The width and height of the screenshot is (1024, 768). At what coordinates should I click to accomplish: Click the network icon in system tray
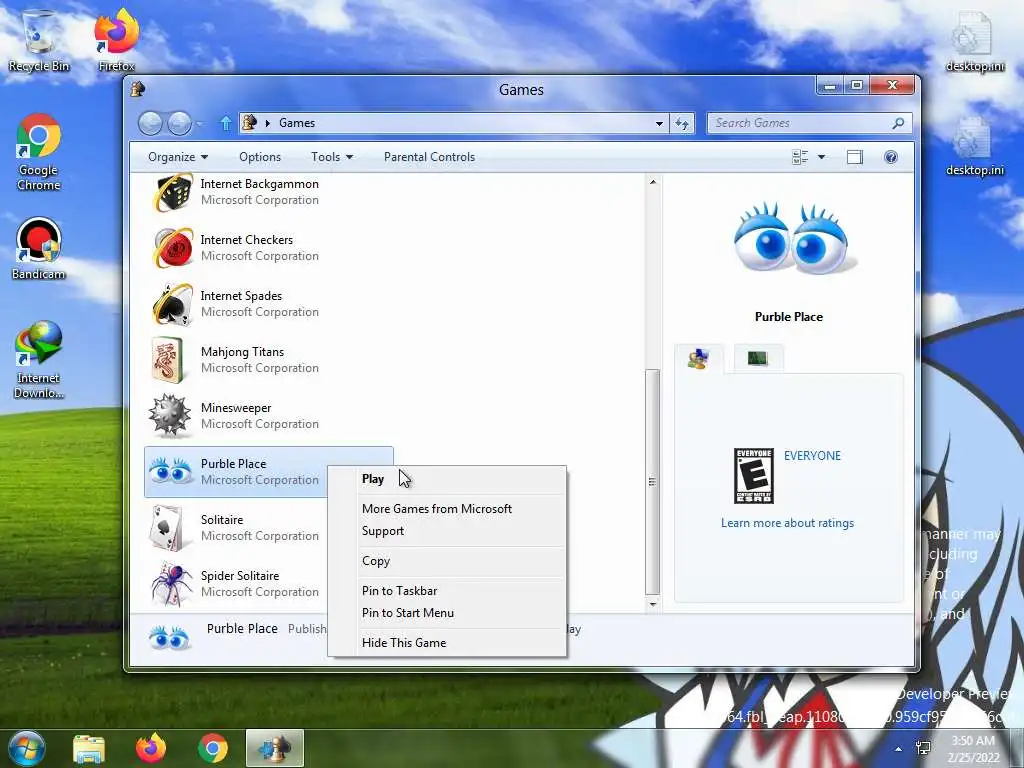click(x=923, y=748)
